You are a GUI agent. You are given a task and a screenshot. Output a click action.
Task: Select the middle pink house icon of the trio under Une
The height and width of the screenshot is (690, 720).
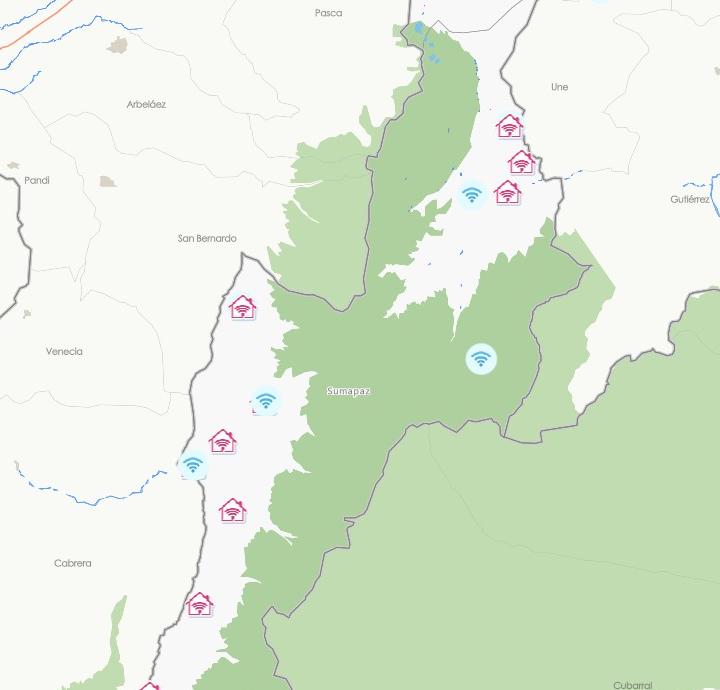coord(521,162)
